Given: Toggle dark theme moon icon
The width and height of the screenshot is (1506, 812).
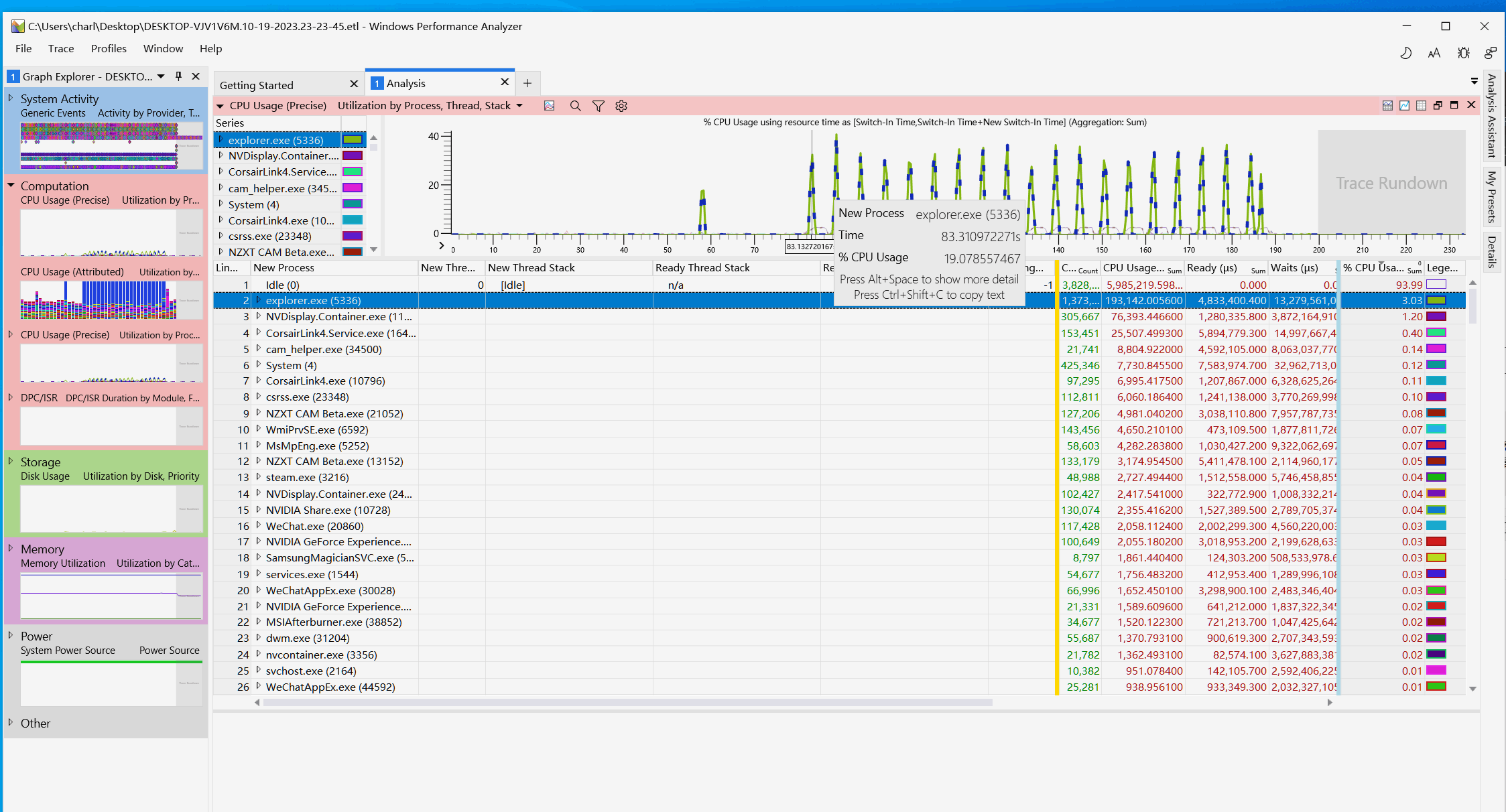Looking at the screenshot, I should click(1406, 53).
